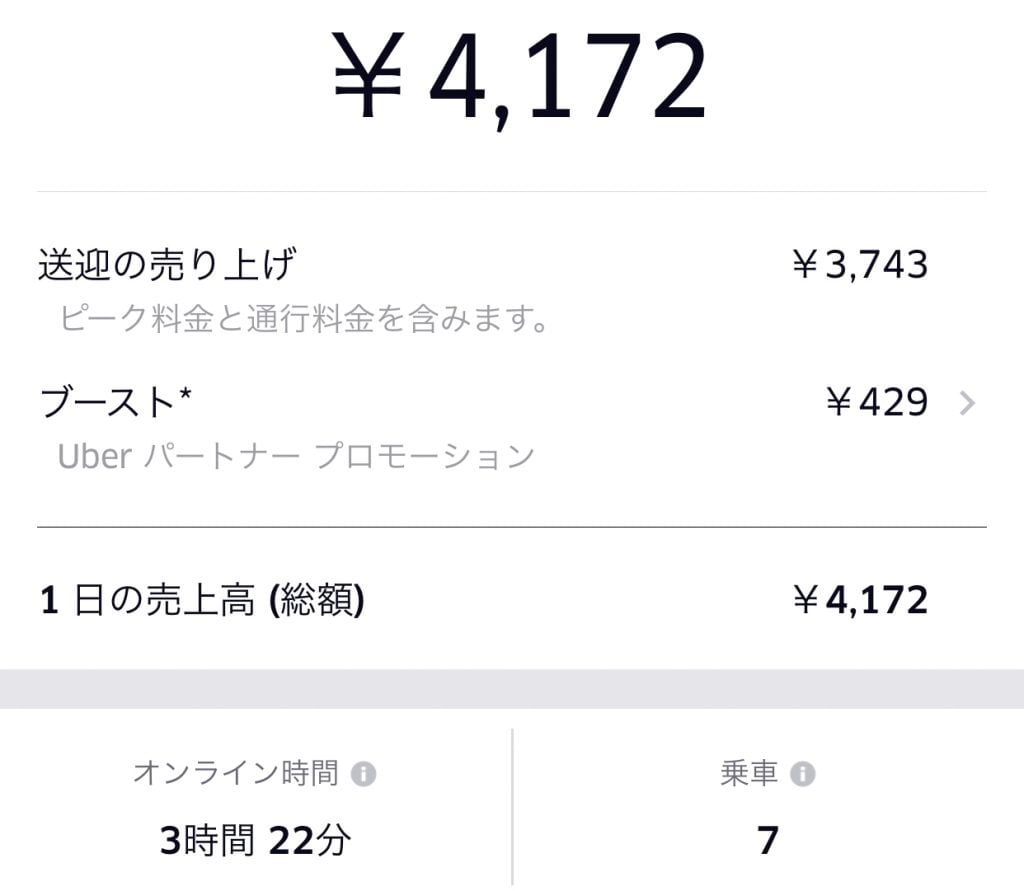Viewport: 1024px width, 891px height.
Task: Click the ピーク料金 subtitle text
Action: click(300, 319)
